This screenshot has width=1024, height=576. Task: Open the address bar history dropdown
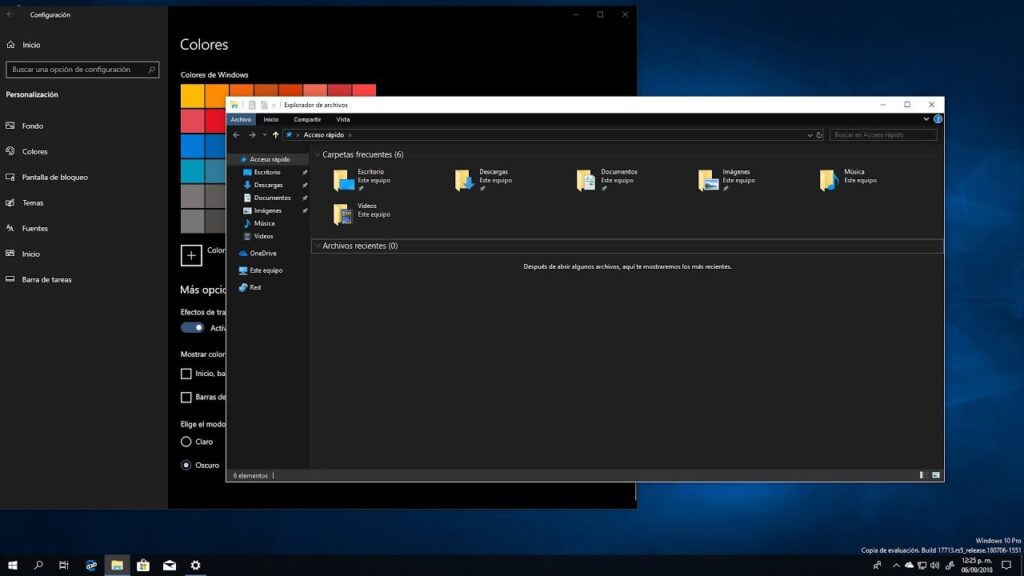[x=809, y=135]
